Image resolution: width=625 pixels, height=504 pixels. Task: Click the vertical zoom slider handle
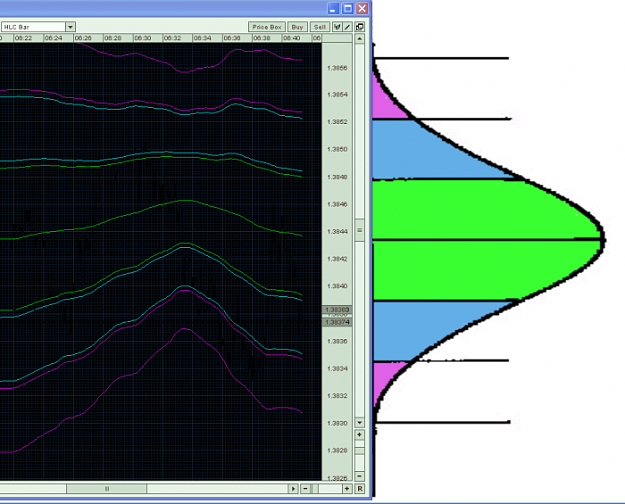tap(360, 451)
